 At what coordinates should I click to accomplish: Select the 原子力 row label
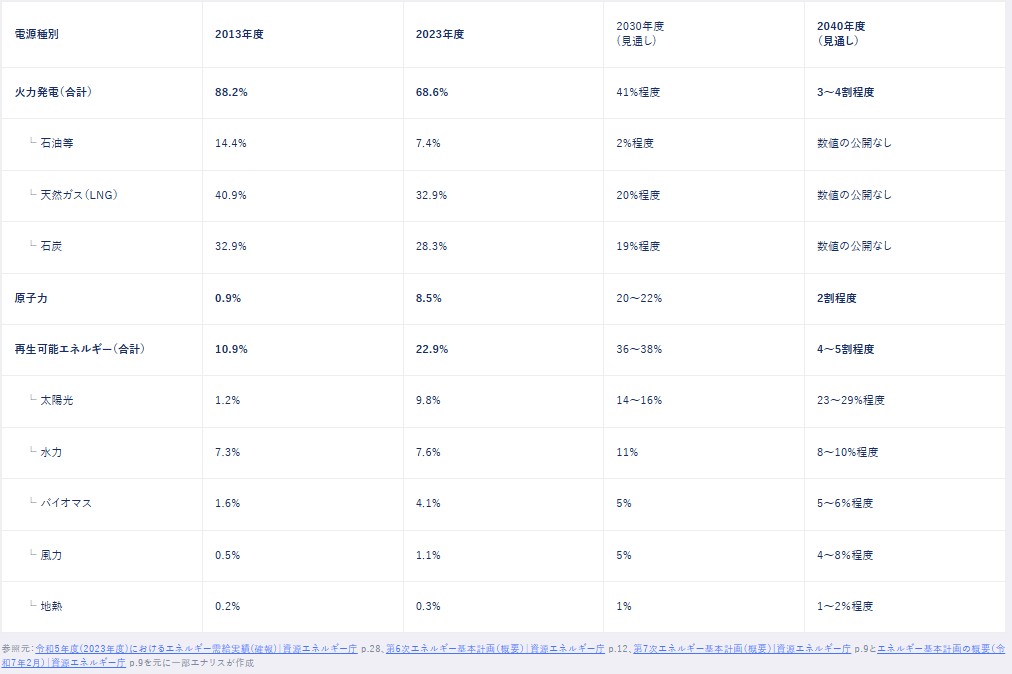pyautogui.click(x=32, y=298)
